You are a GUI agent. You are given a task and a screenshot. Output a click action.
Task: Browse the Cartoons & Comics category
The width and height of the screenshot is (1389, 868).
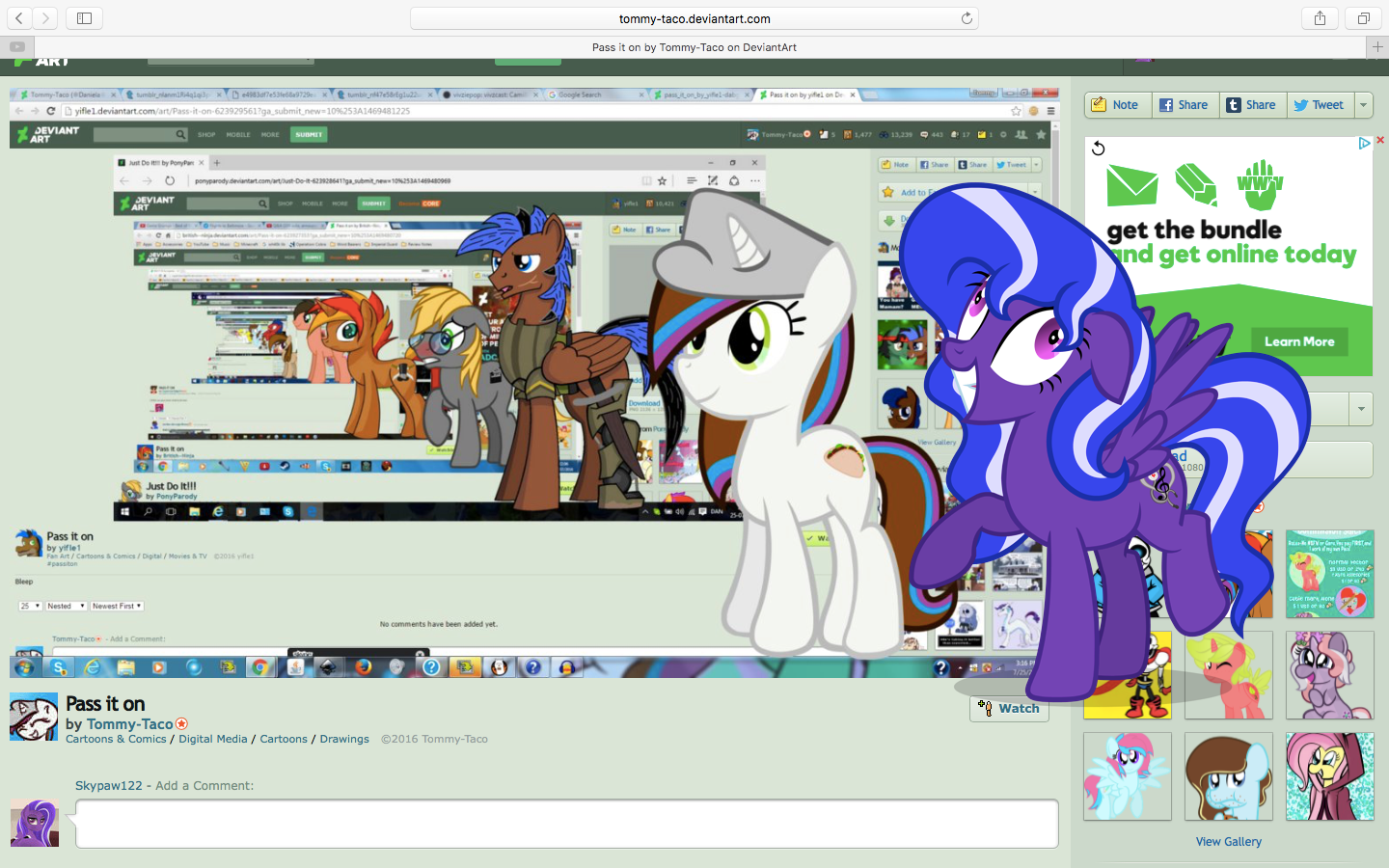[116, 739]
